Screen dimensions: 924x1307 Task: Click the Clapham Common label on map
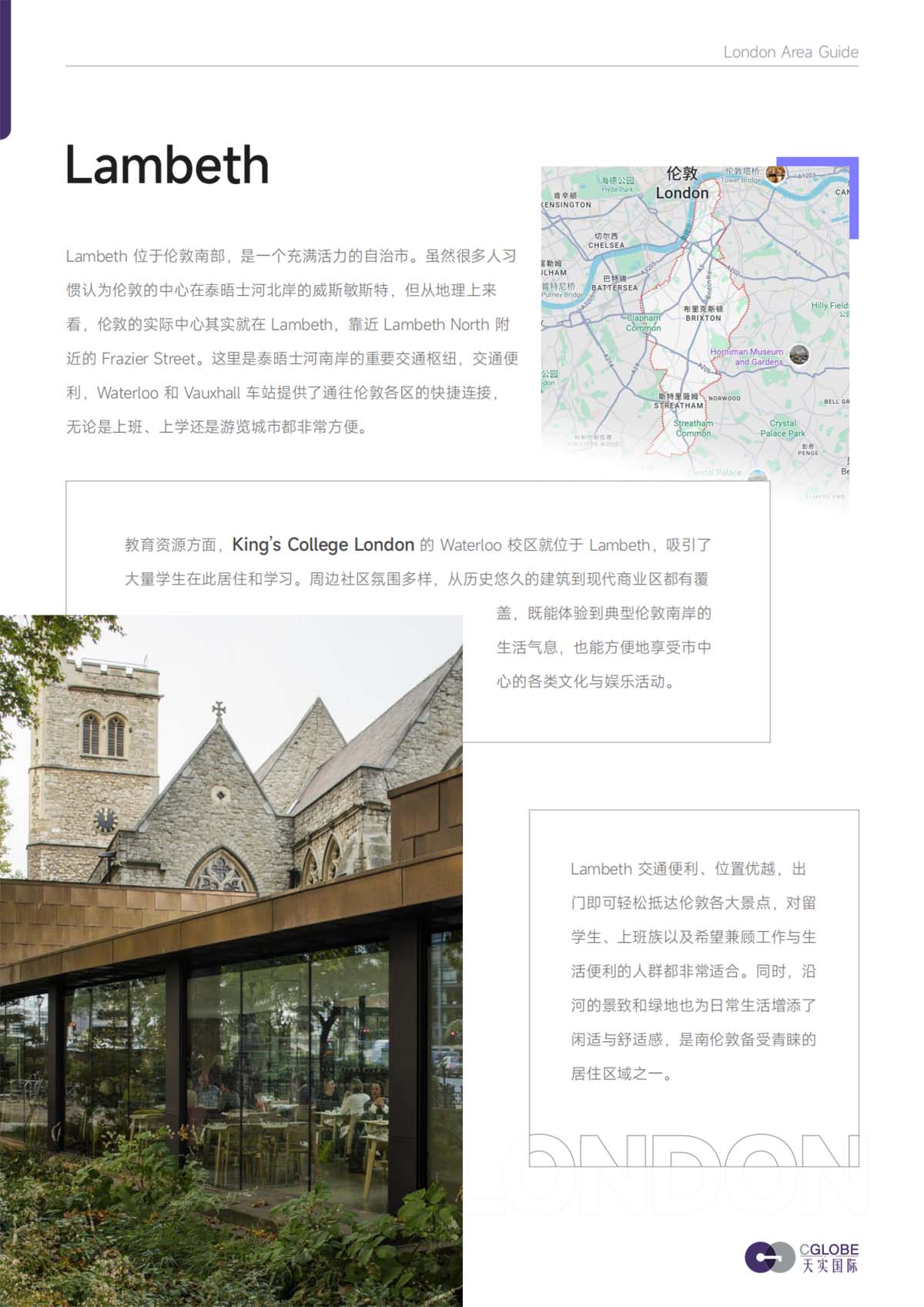coord(643,323)
